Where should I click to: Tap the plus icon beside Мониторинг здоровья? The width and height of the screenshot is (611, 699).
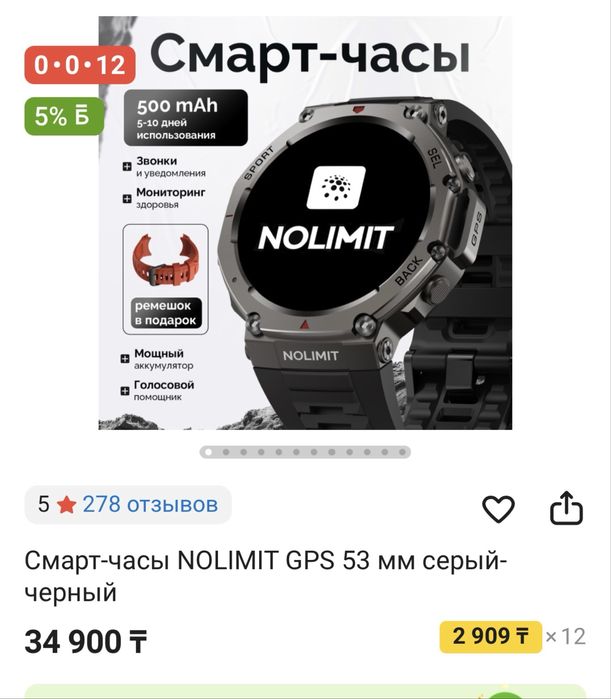127,198
